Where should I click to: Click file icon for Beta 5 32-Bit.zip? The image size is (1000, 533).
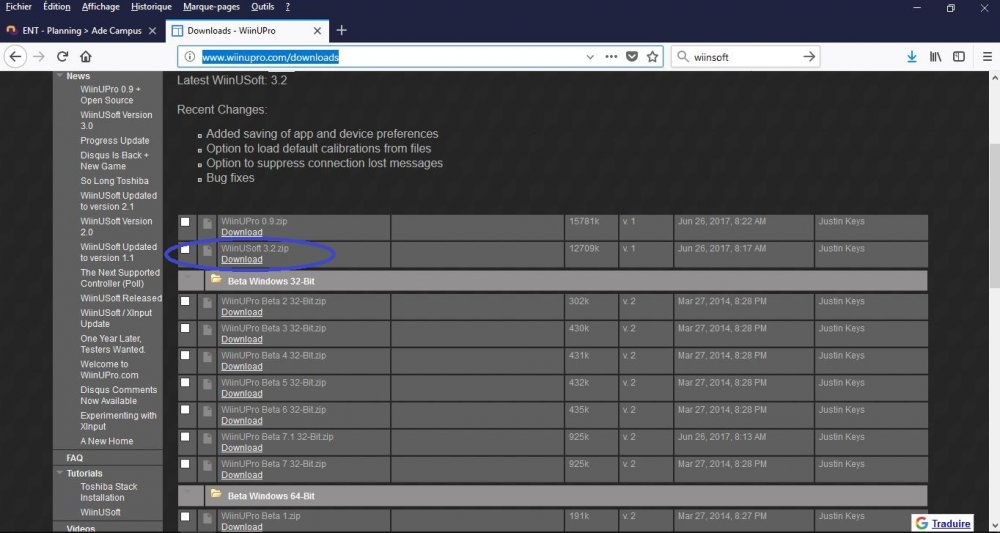point(207,385)
